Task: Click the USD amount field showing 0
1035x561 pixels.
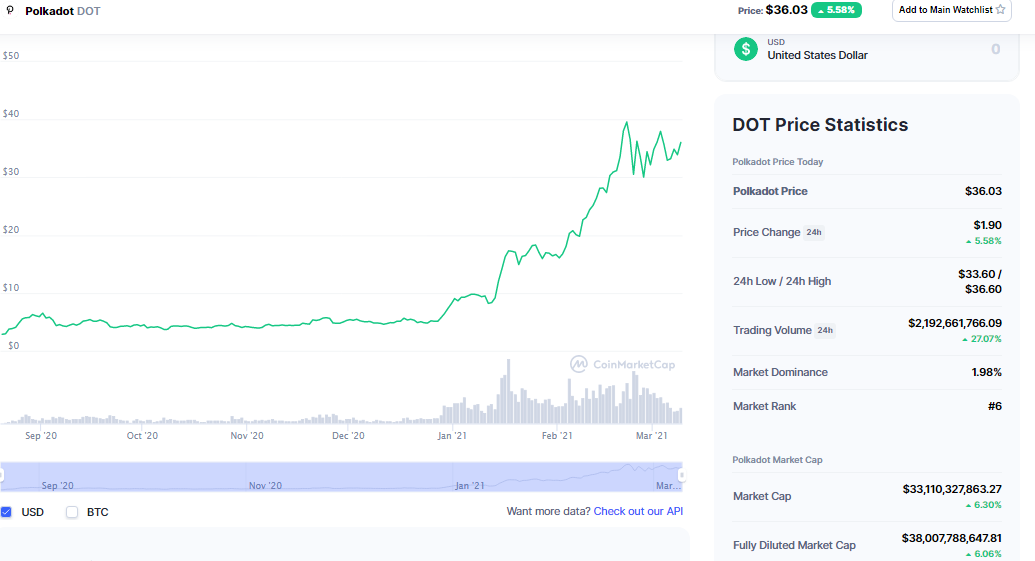Action: click(995, 49)
